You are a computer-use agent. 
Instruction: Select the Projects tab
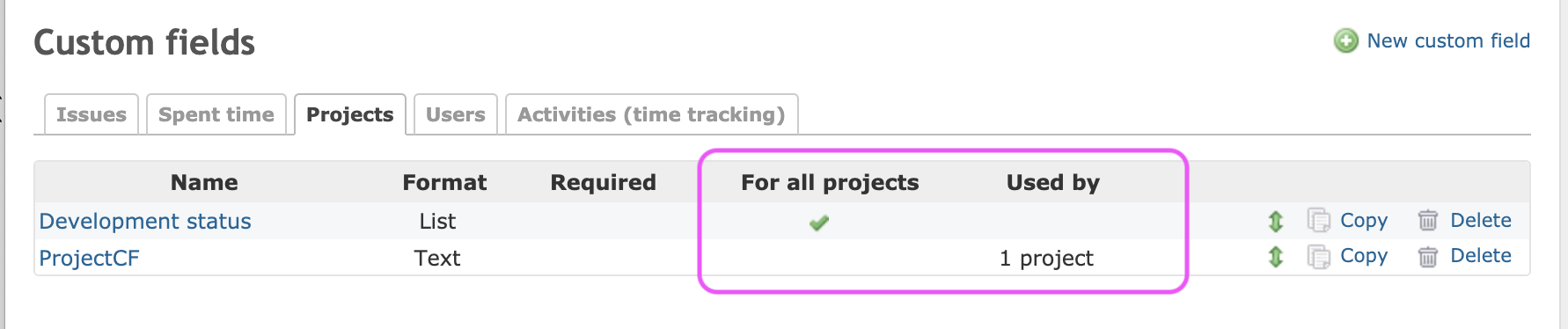[x=350, y=114]
